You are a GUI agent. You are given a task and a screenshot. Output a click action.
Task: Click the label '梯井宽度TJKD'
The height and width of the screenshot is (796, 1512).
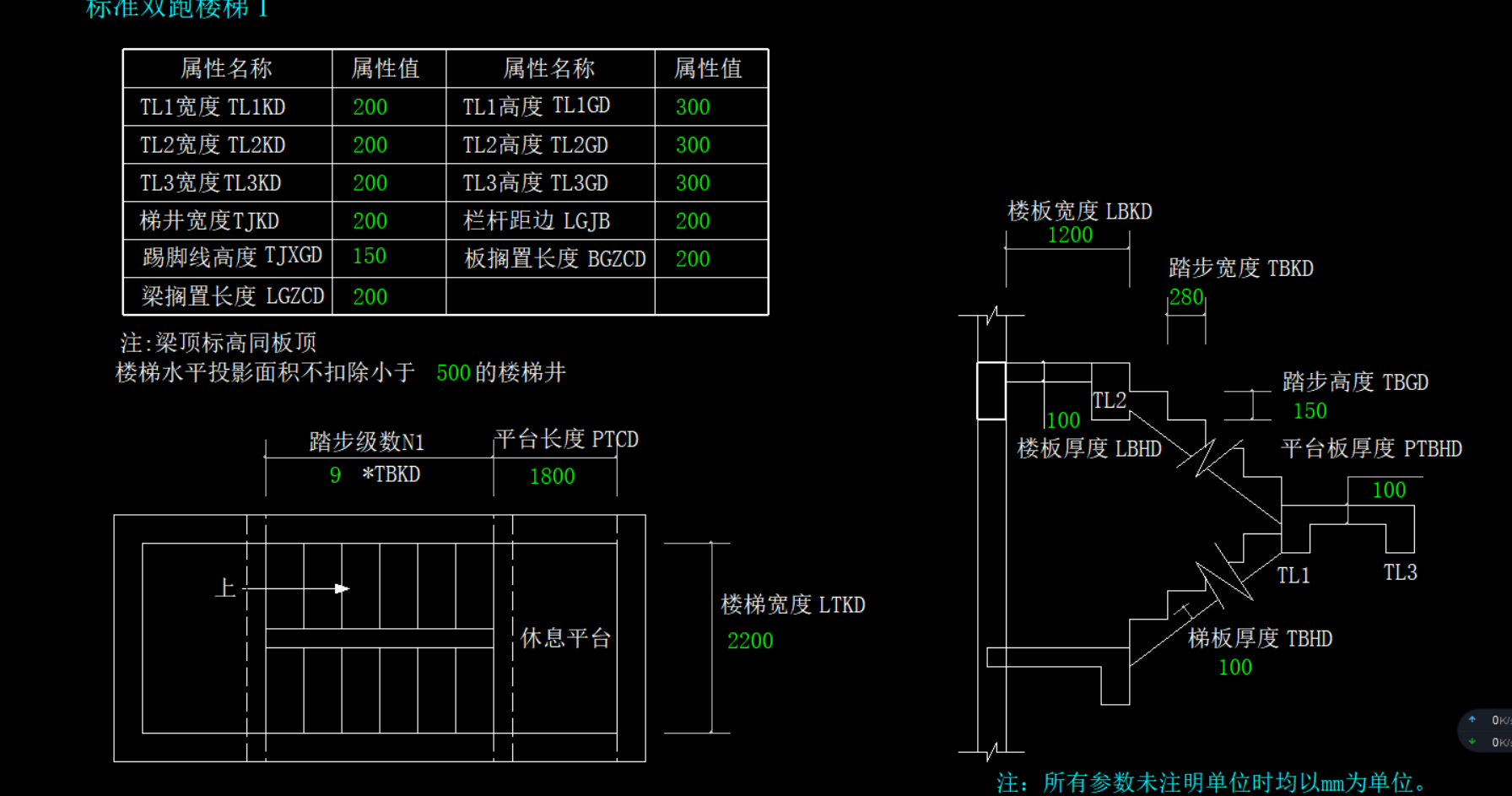pyautogui.click(x=209, y=221)
